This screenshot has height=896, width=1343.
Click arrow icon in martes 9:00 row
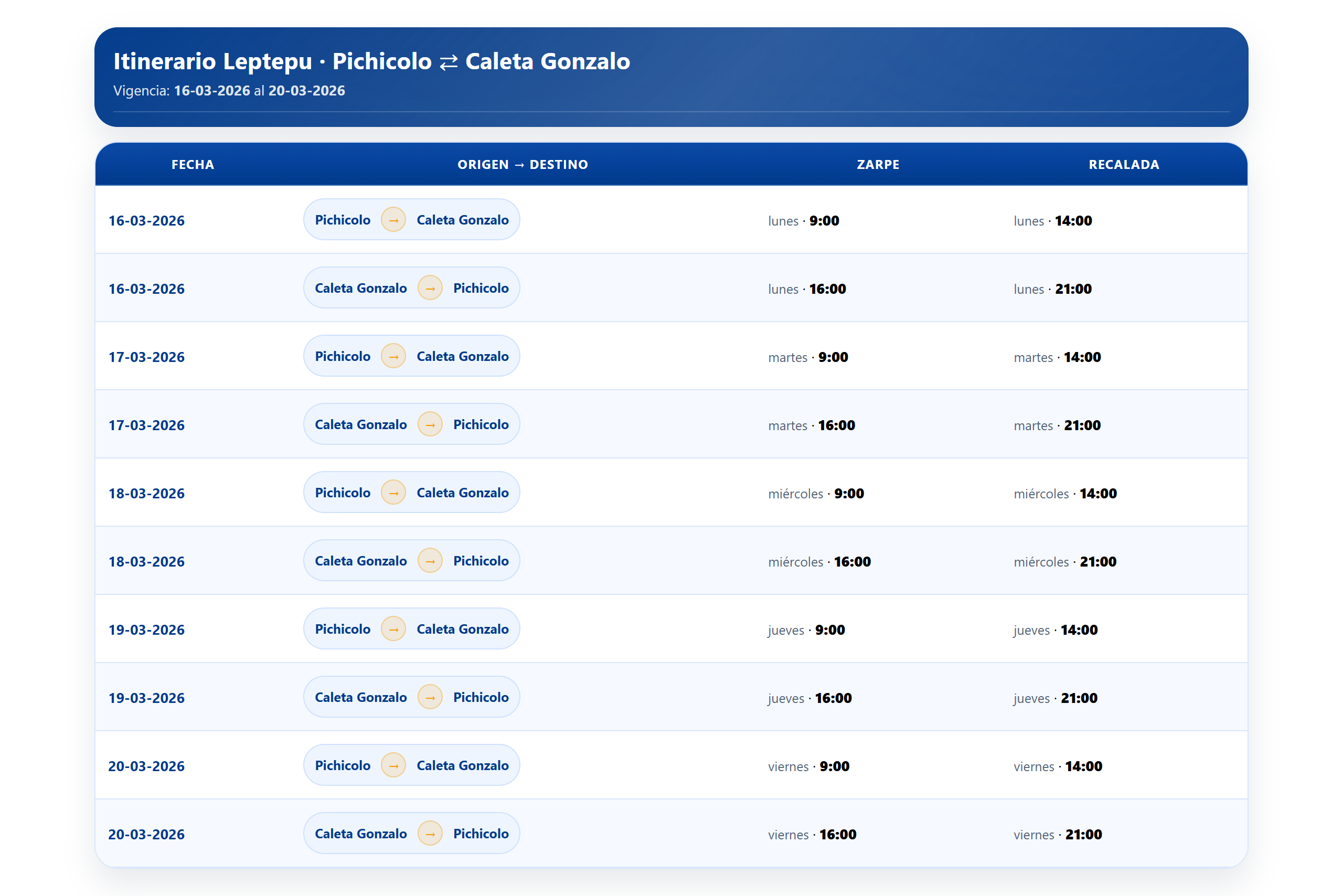(393, 356)
